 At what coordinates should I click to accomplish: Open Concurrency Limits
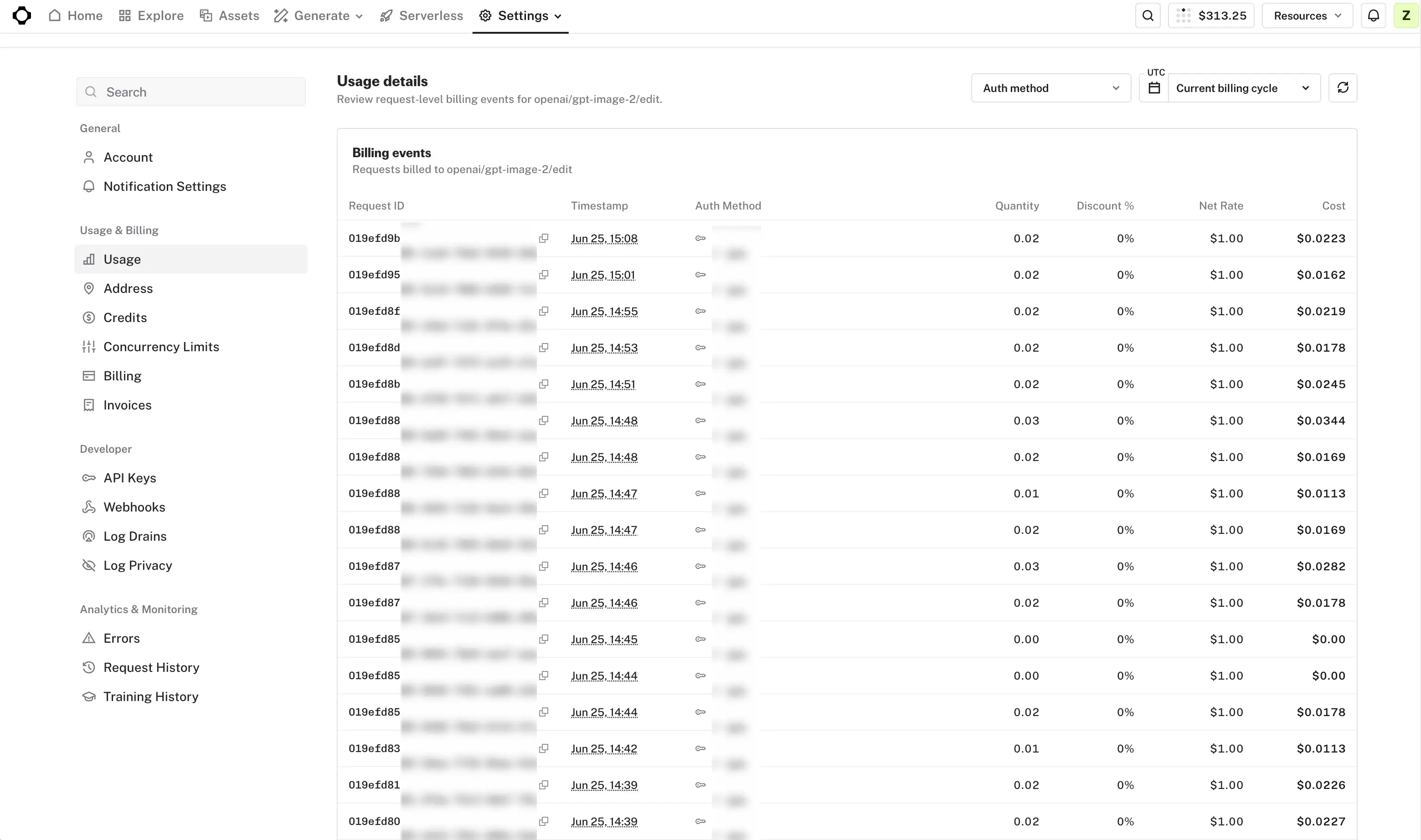point(191,346)
